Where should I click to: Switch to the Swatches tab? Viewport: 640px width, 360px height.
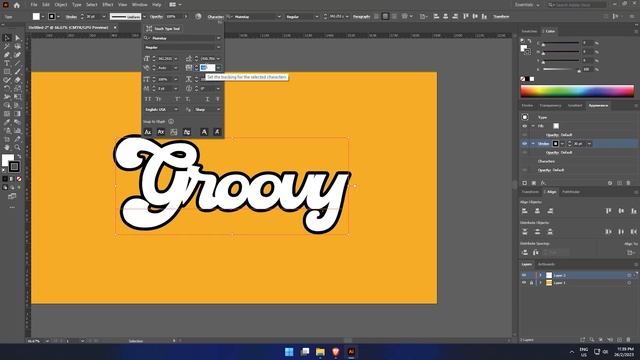529,31
